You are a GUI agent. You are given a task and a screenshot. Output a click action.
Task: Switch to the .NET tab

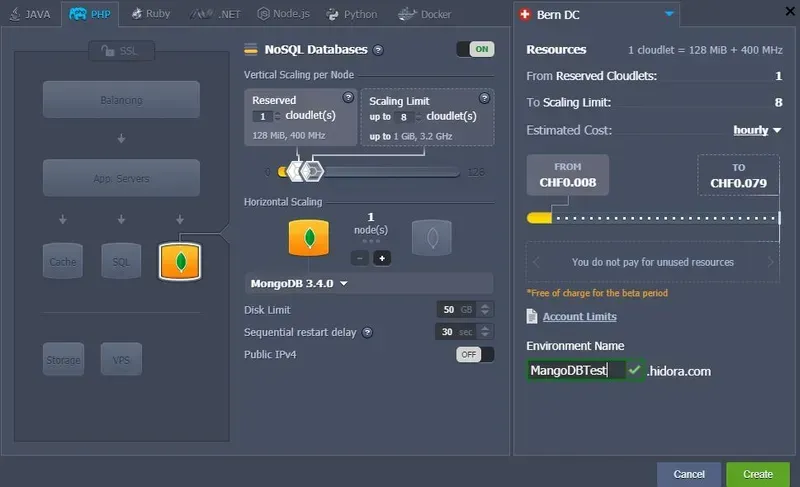[215, 14]
